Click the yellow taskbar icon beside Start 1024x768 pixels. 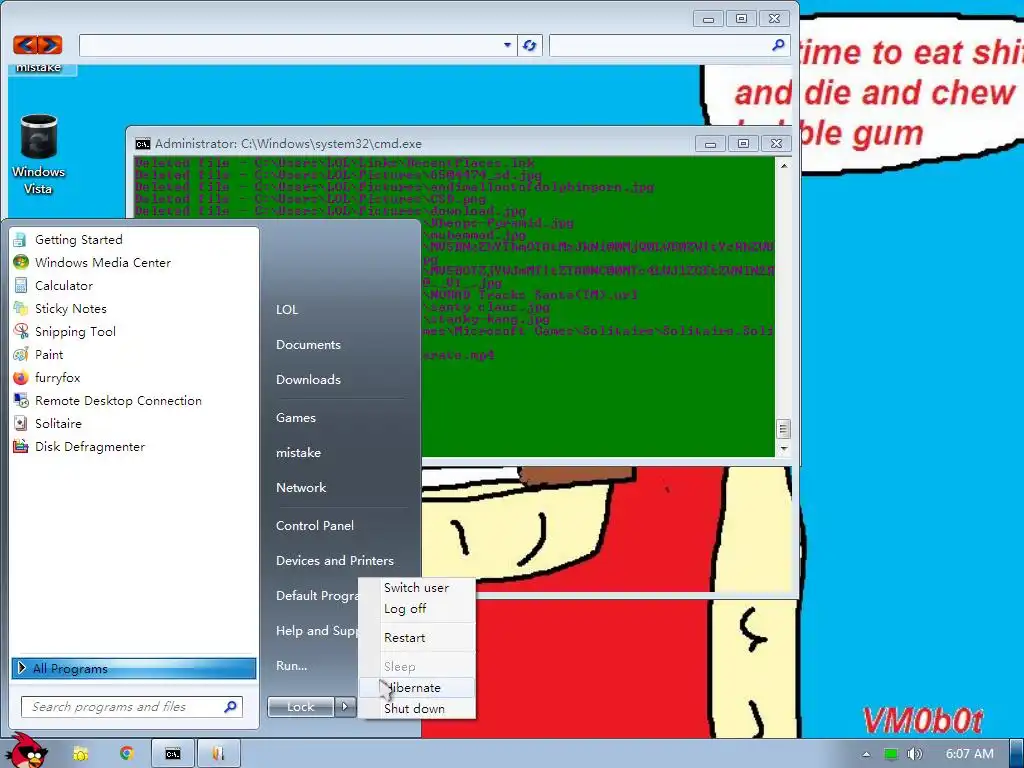click(x=80, y=754)
